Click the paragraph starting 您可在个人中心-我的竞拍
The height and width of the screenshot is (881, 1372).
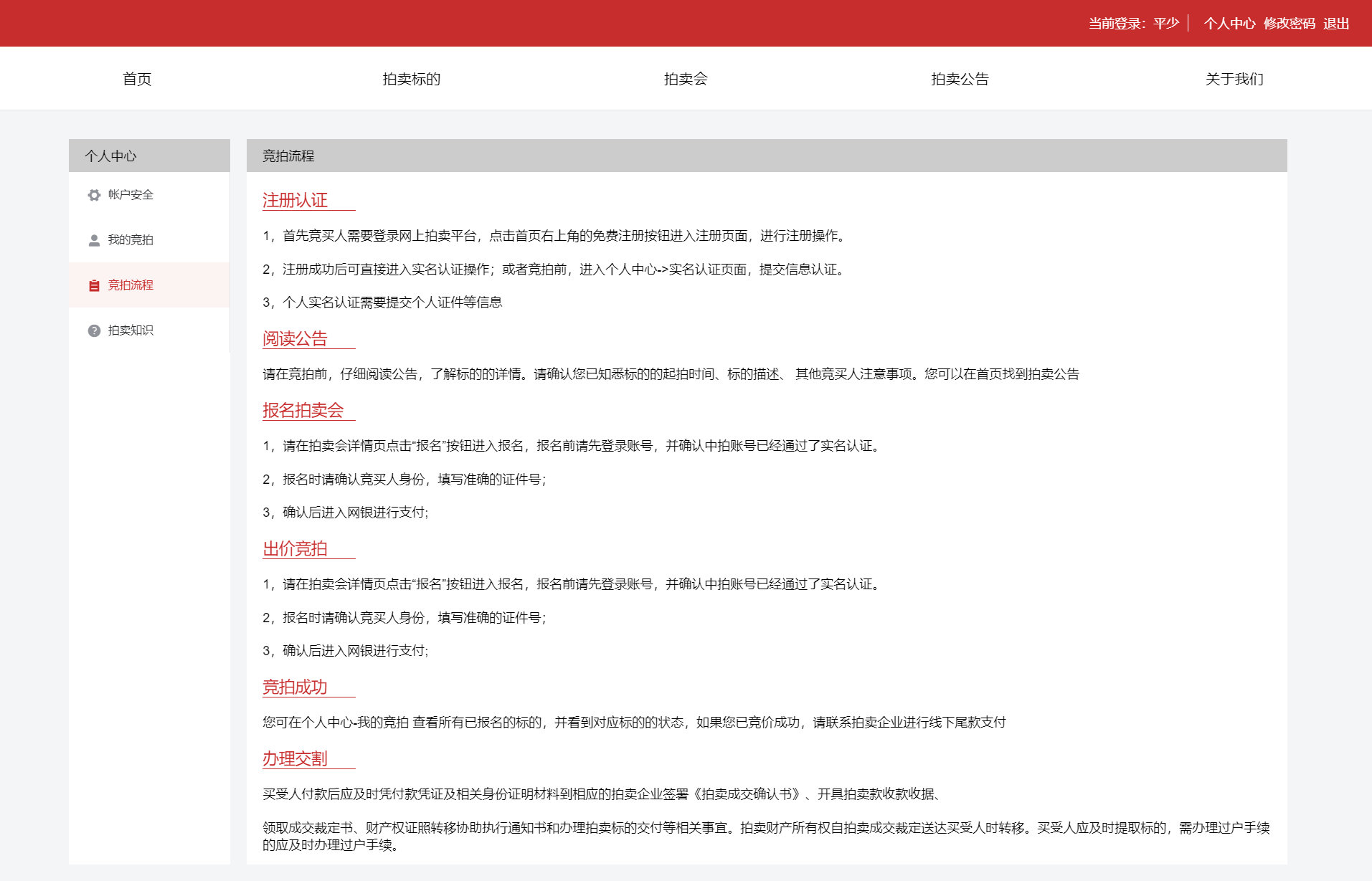point(634,723)
